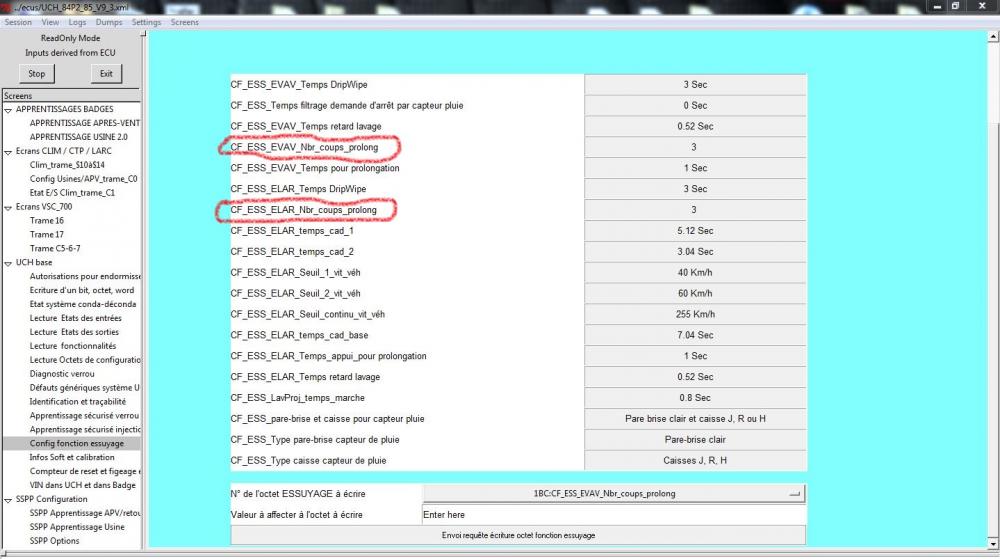This screenshot has width=1000, height=559.
Task: Open Etat système conda-déconda screen
Action: pyautogui.click(x=83, y=304)
